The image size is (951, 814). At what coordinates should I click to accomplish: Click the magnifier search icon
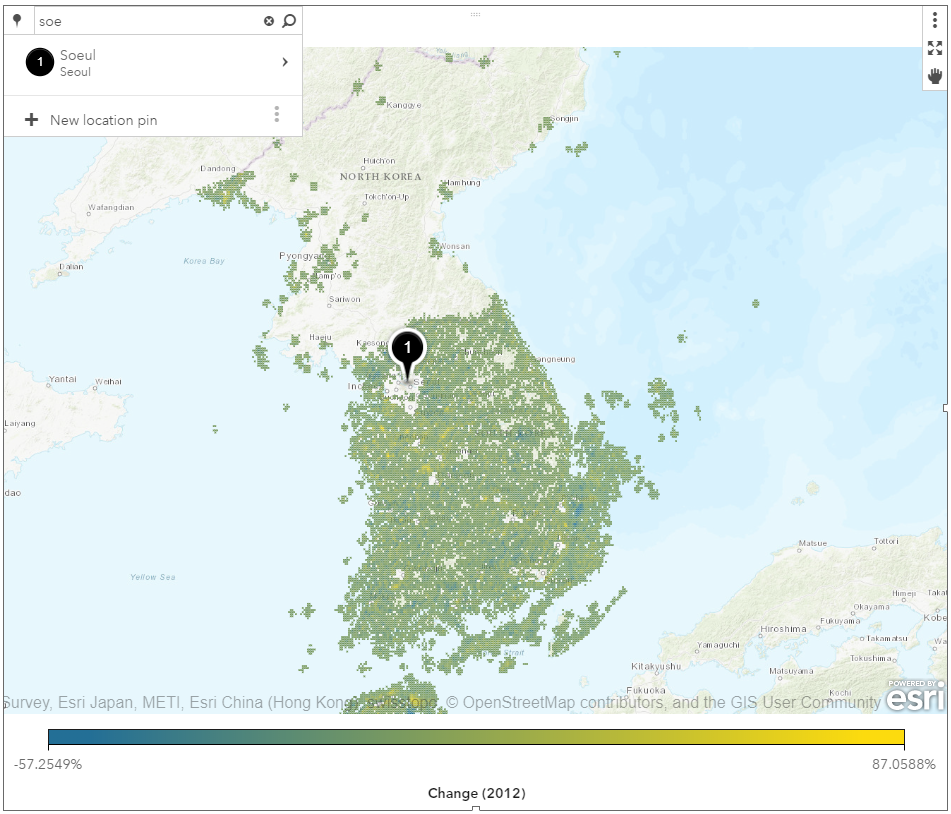point(289,21)
